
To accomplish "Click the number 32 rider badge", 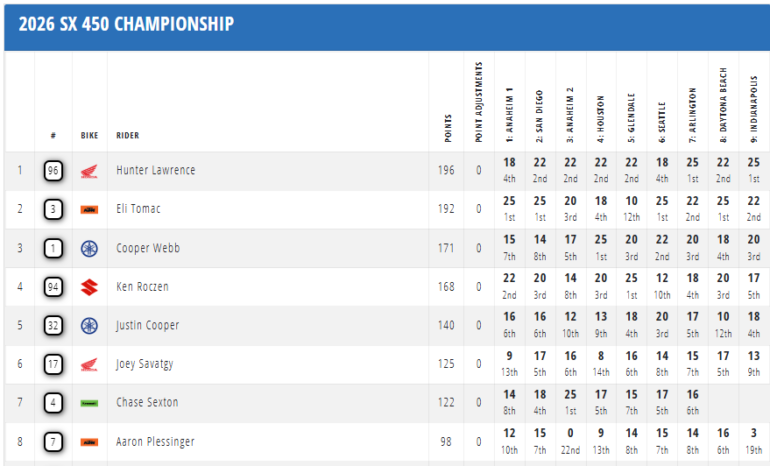I will pos(54,326).
